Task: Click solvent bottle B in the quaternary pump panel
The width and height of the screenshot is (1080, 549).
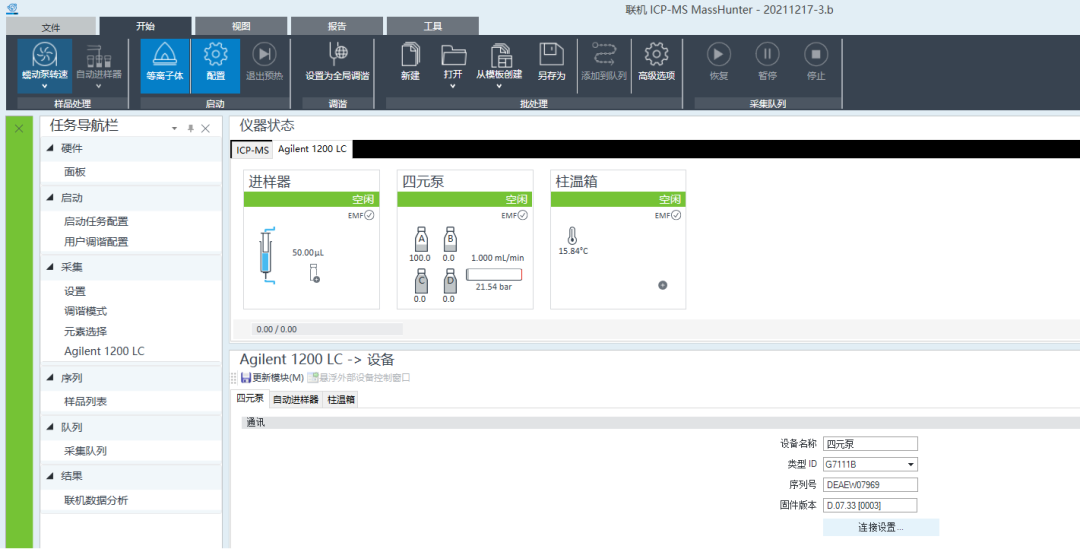Action: (450, 240)
